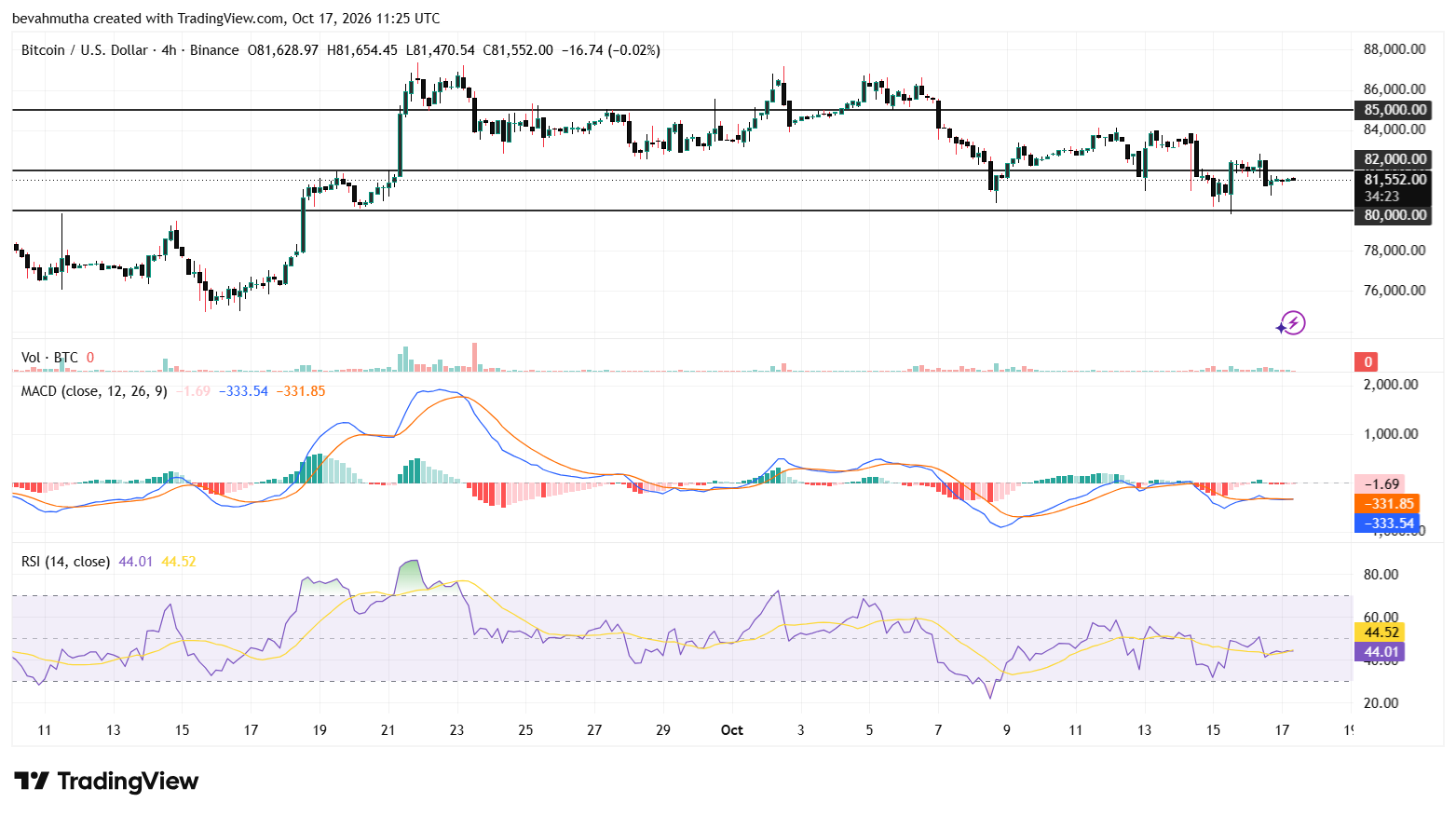Click the open price value O81,628.97
Screen dimensions: 1456x816
click(x=282, y=50)
